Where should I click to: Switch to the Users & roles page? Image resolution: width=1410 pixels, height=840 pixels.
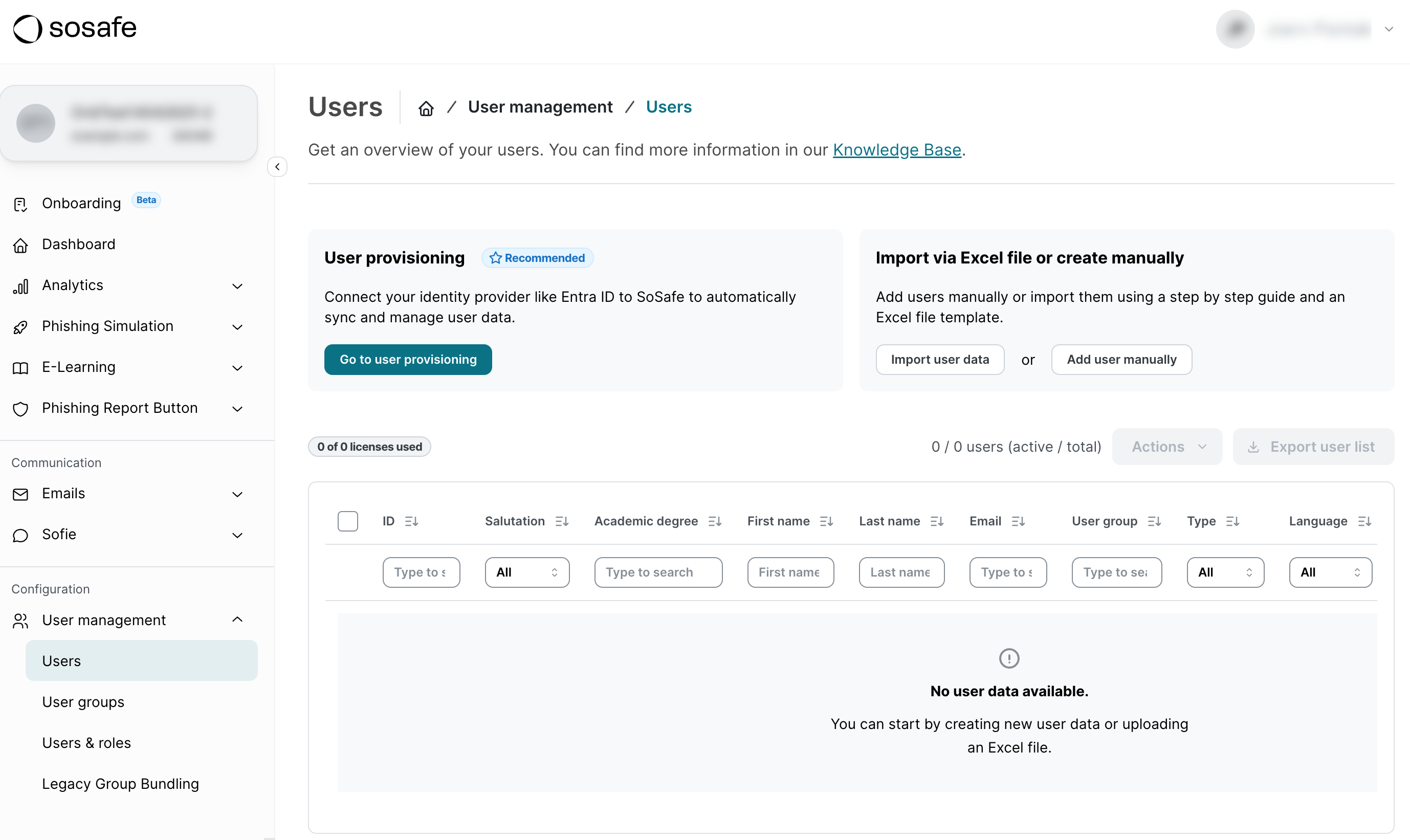coord(86,743)
